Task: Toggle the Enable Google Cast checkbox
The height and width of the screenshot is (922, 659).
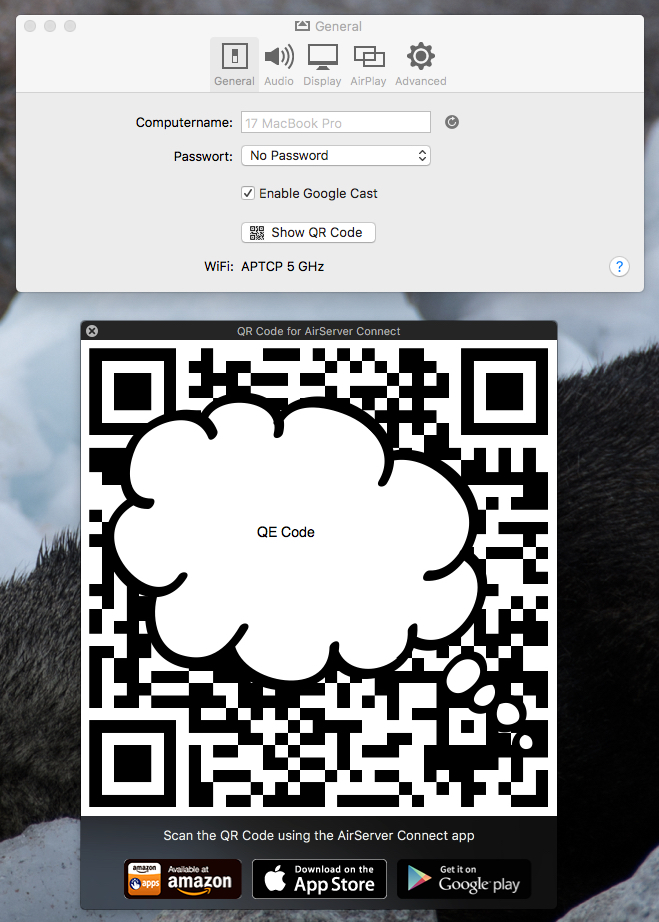Action: 248,193
